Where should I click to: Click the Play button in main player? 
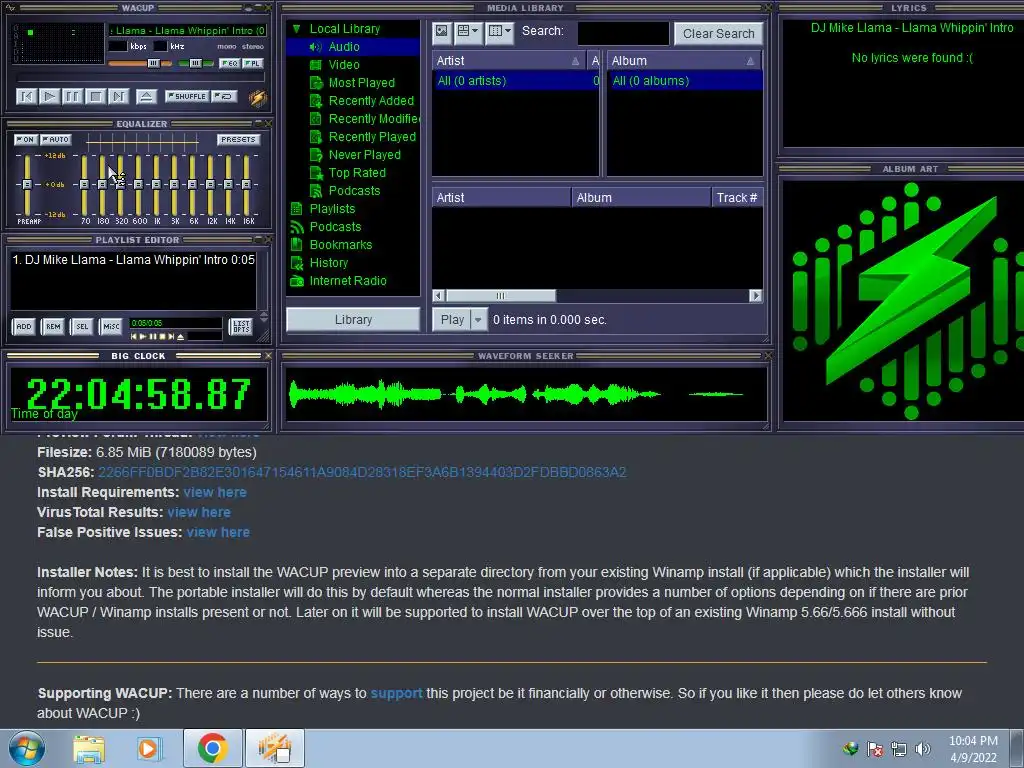click(49, 97)
